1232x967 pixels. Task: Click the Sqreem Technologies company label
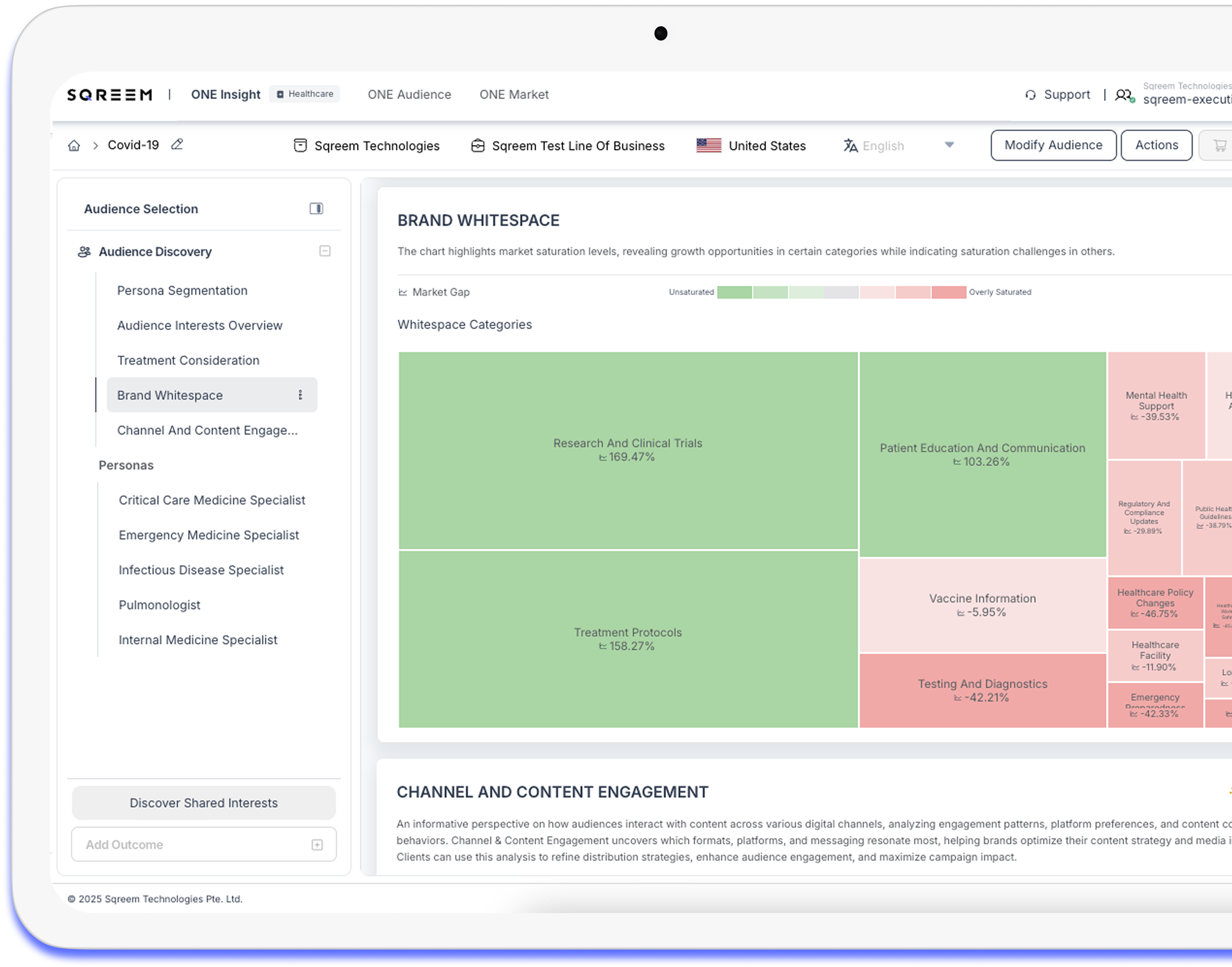click(x=377, y=146)
